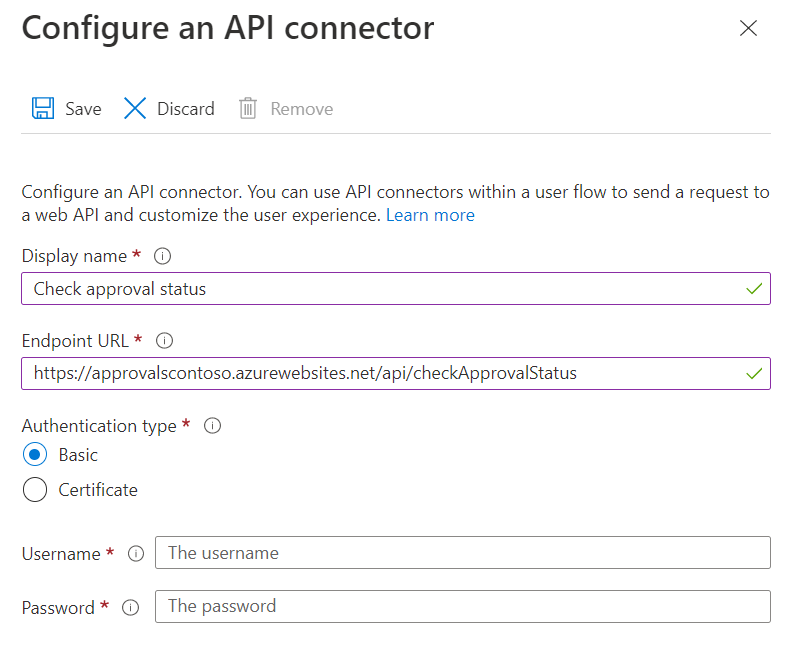Focus the Password input field
This screenshot has width=797, height=654.
coord(463,606)
